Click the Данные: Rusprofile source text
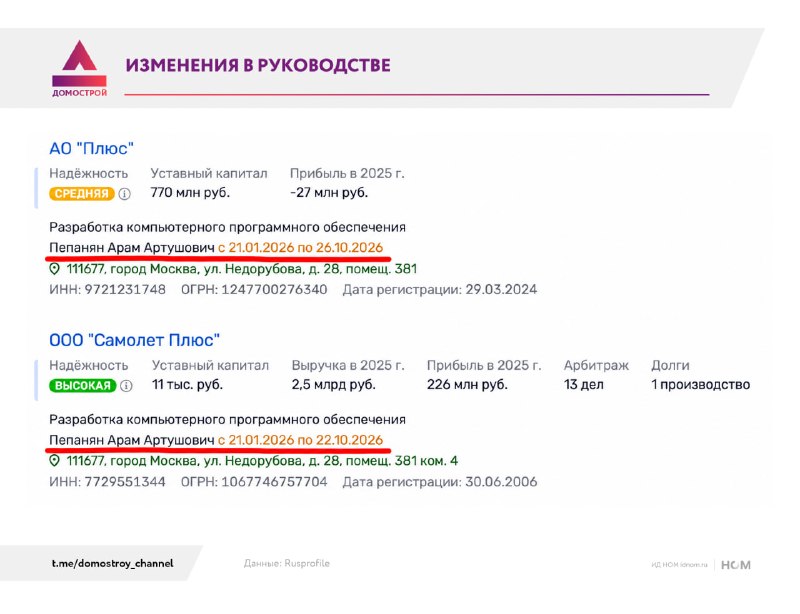800x614 pixels. tap(287, 563)
